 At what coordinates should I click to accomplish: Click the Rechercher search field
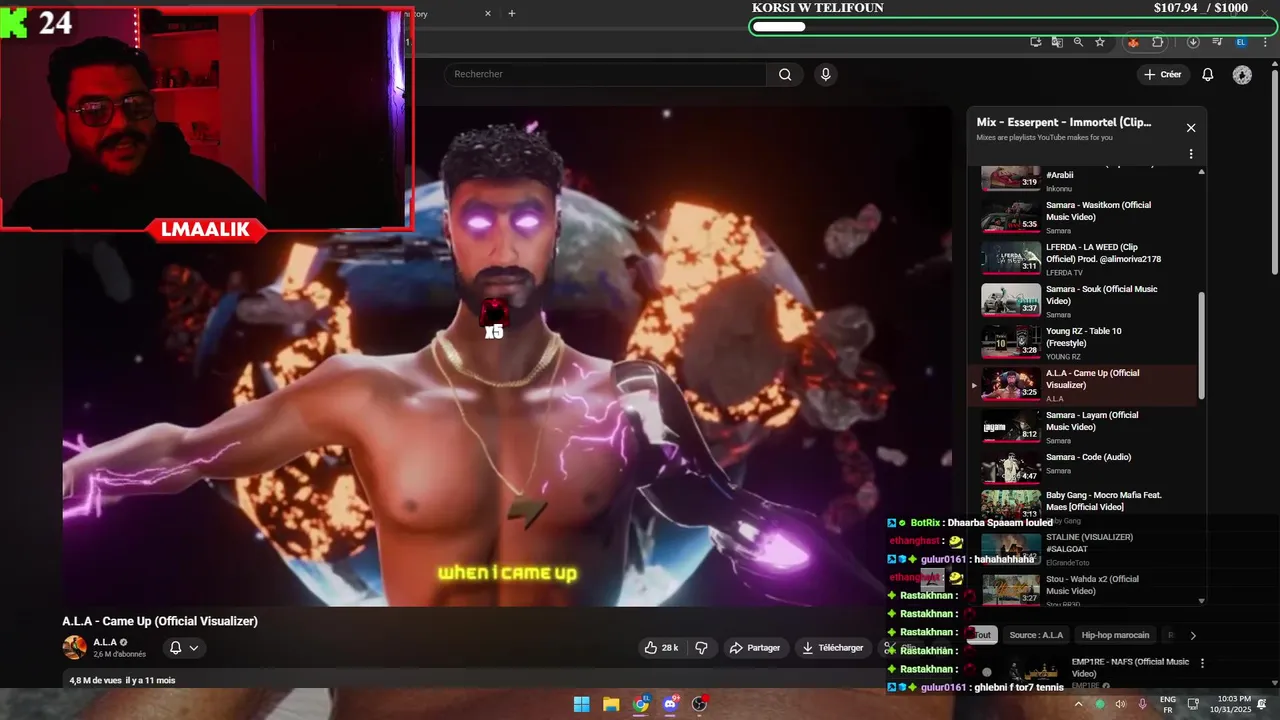[605, 74]
